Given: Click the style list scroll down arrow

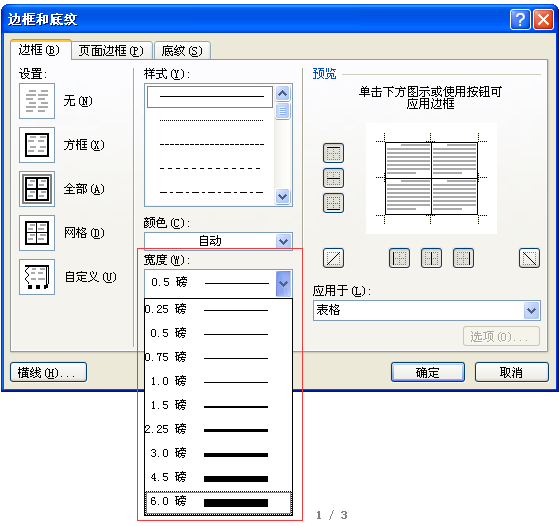Looking at the screenshot, I should [283, 196].
